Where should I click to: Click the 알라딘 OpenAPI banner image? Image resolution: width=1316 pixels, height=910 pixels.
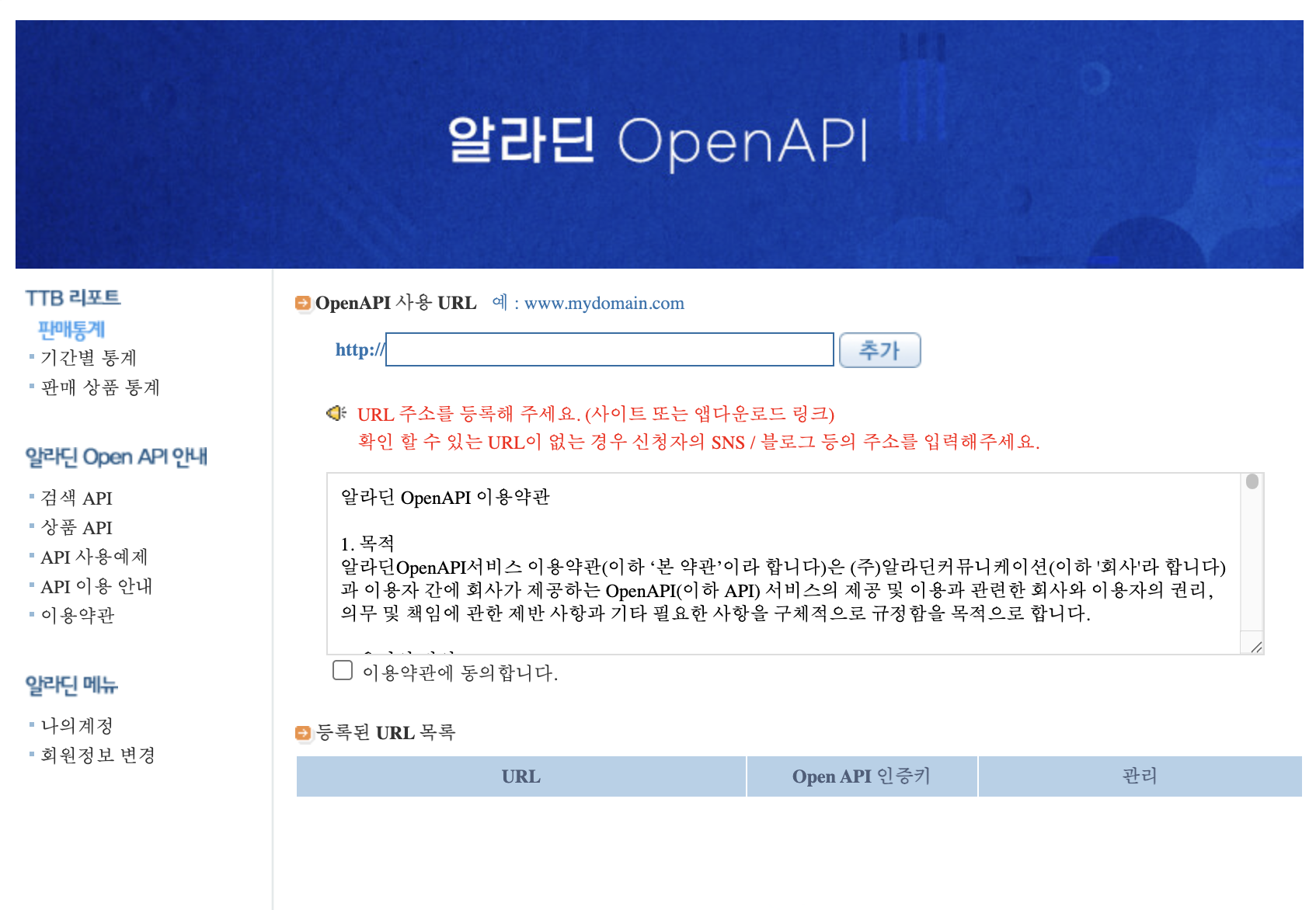click(x=659, y=144)
